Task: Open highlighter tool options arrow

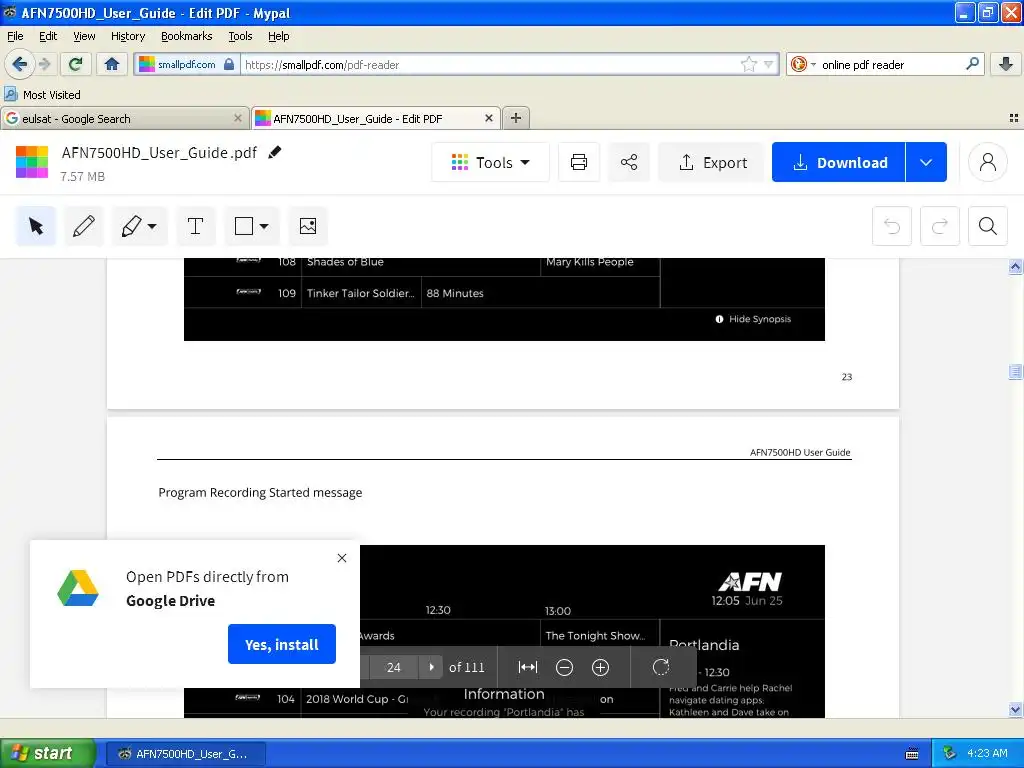Action: point(152,227)
